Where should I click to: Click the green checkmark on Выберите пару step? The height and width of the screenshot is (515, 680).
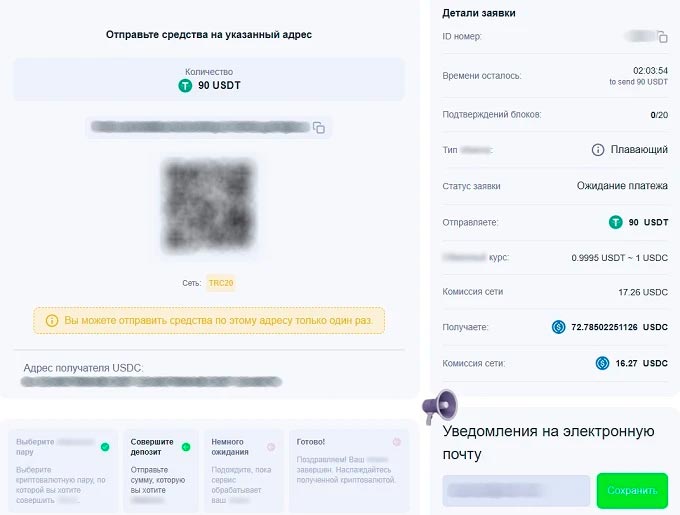tap(105, 446)
